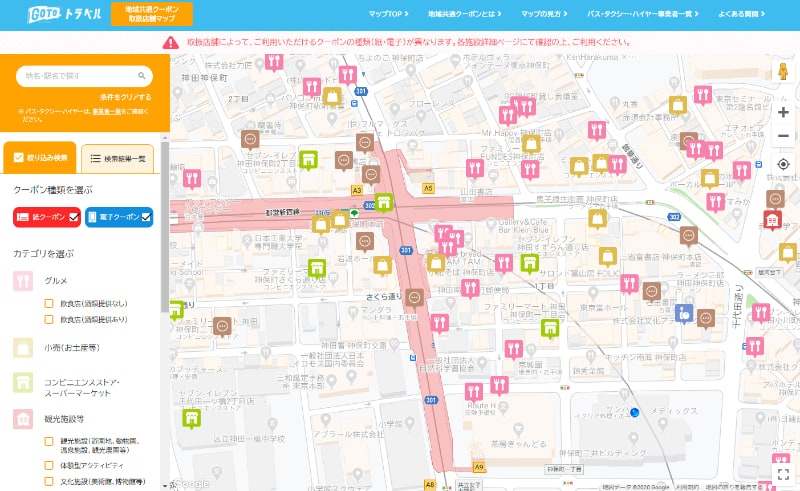Open the pink restaurant marker above 京城園

513,349
